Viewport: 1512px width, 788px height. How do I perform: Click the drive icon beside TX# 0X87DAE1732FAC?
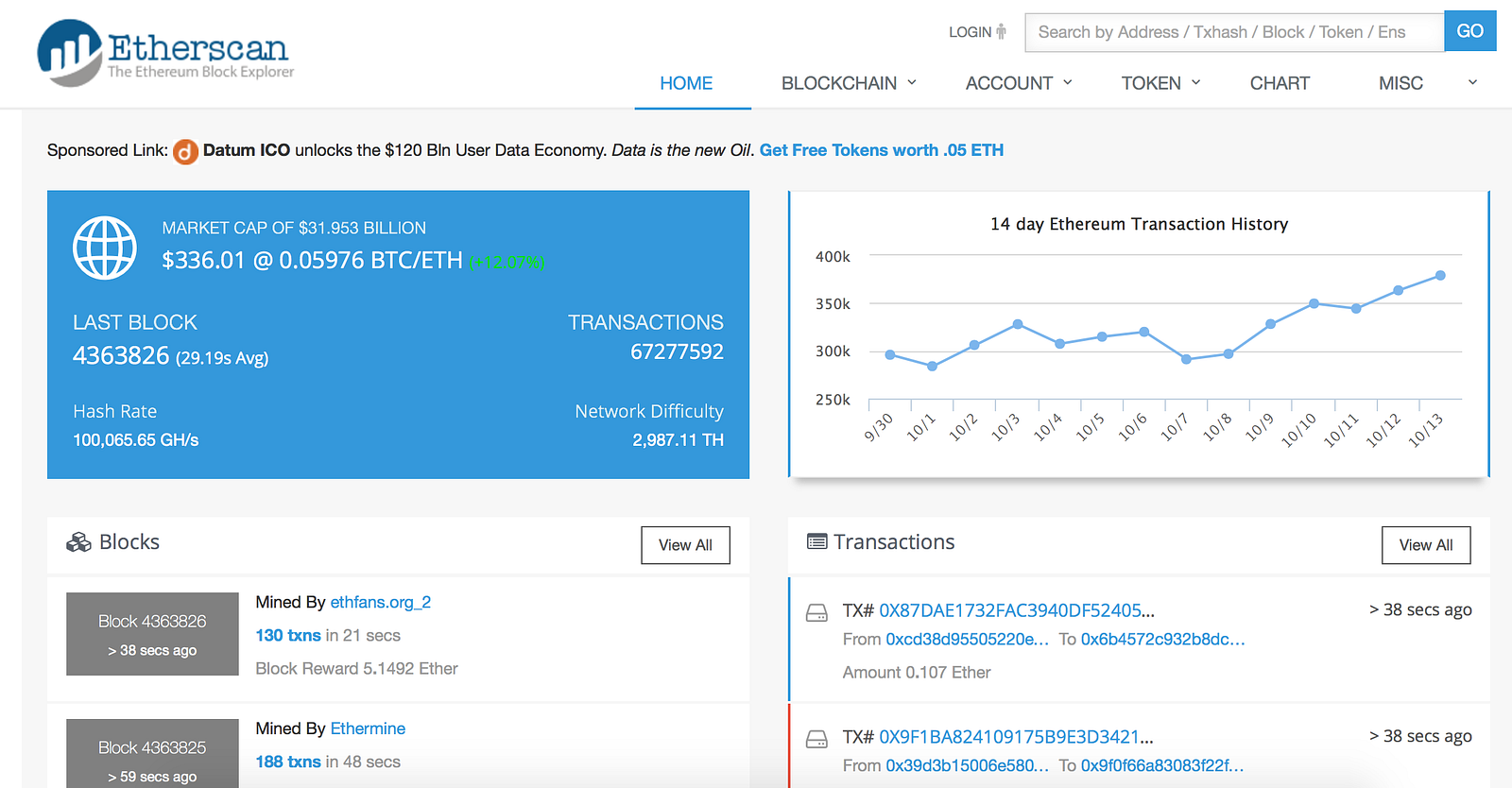coord(816,612)
